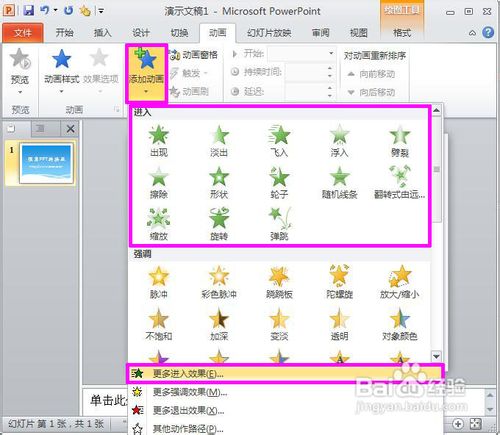This screenshot has height=435, width=500.
Task: Switch to the slides thumbnail pane tab
Action: [x=11, y=129]
